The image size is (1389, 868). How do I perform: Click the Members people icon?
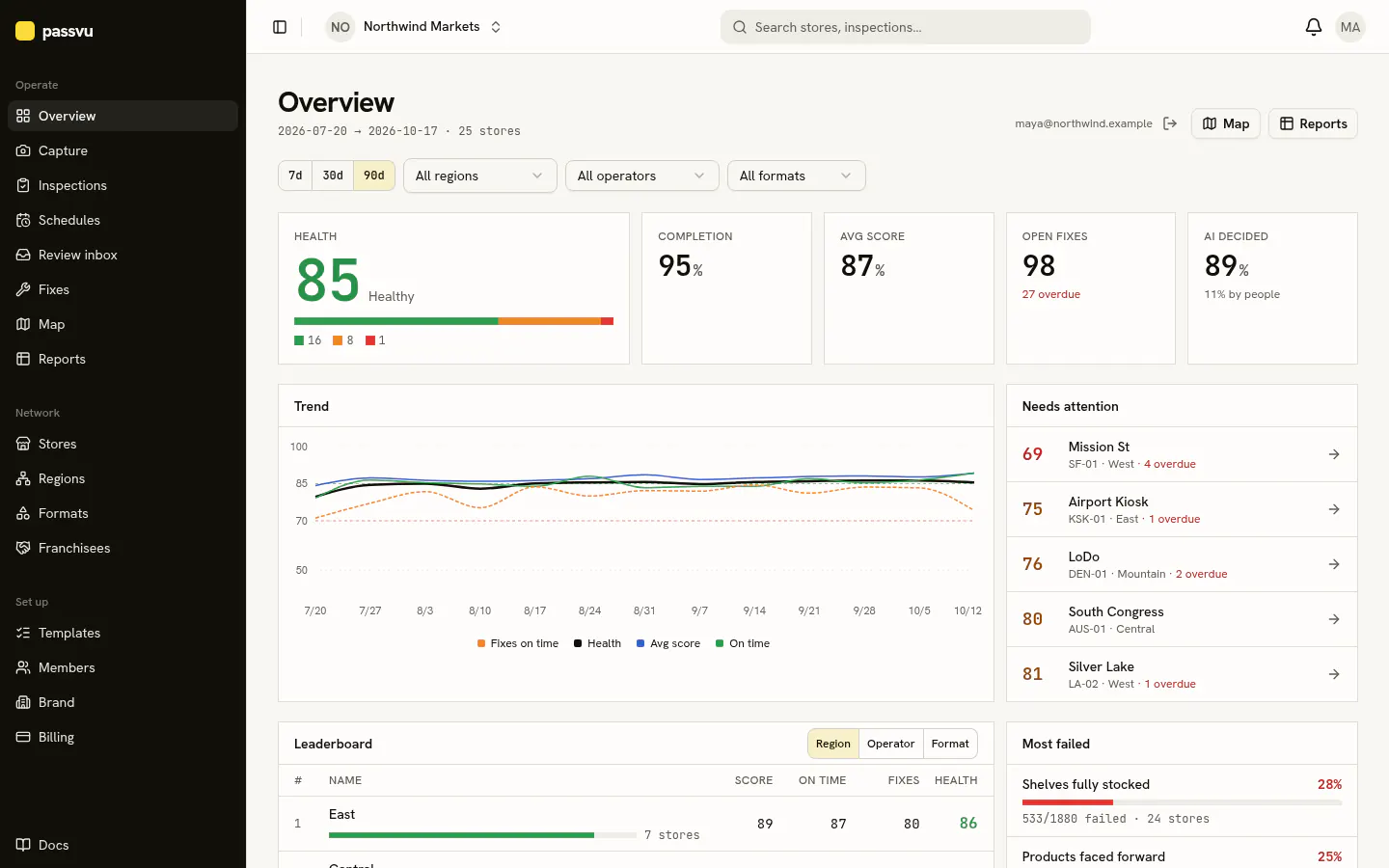click(23, 667)
